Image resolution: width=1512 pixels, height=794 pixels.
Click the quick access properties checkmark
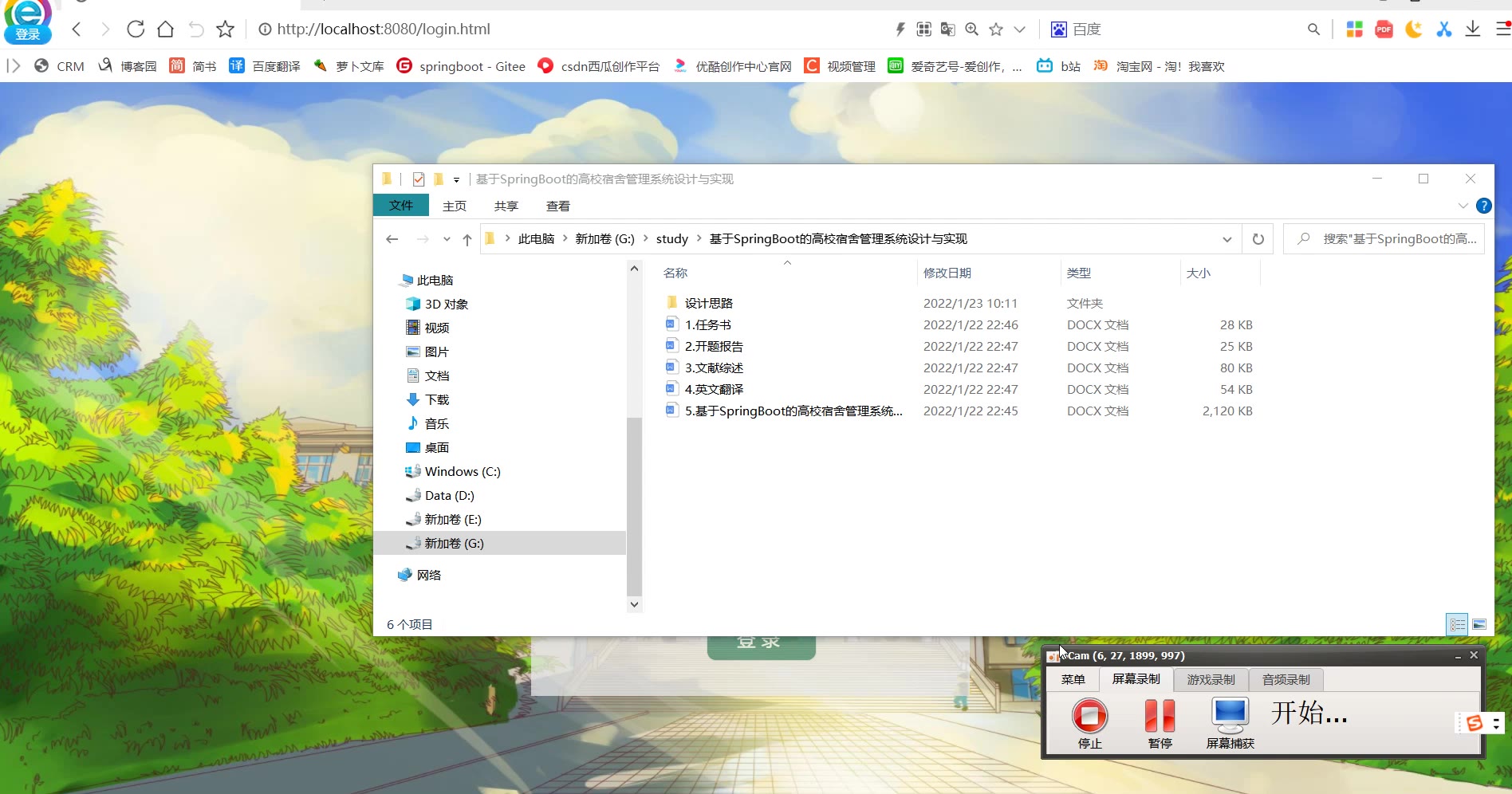[x=419, y=179]
